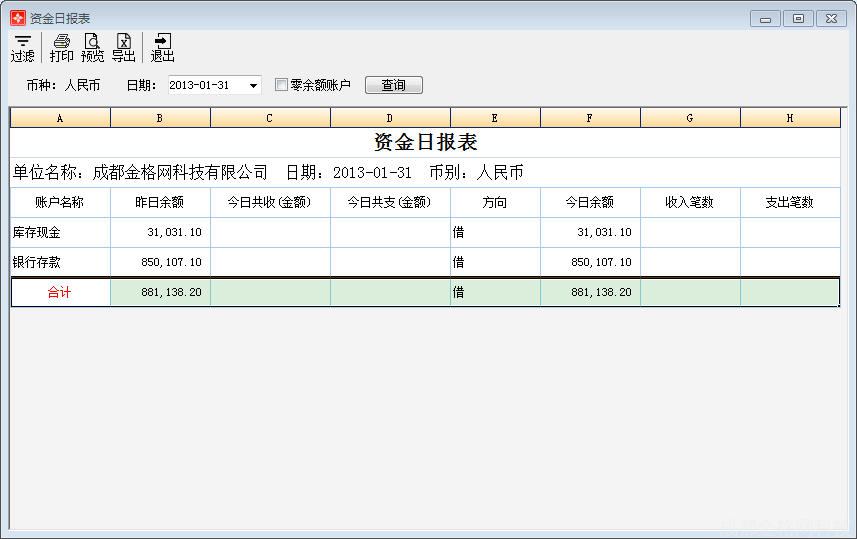Screen dimensions: 857x539
Task: Exit the report via 退出 icon
Action: [x=162, y=47]
